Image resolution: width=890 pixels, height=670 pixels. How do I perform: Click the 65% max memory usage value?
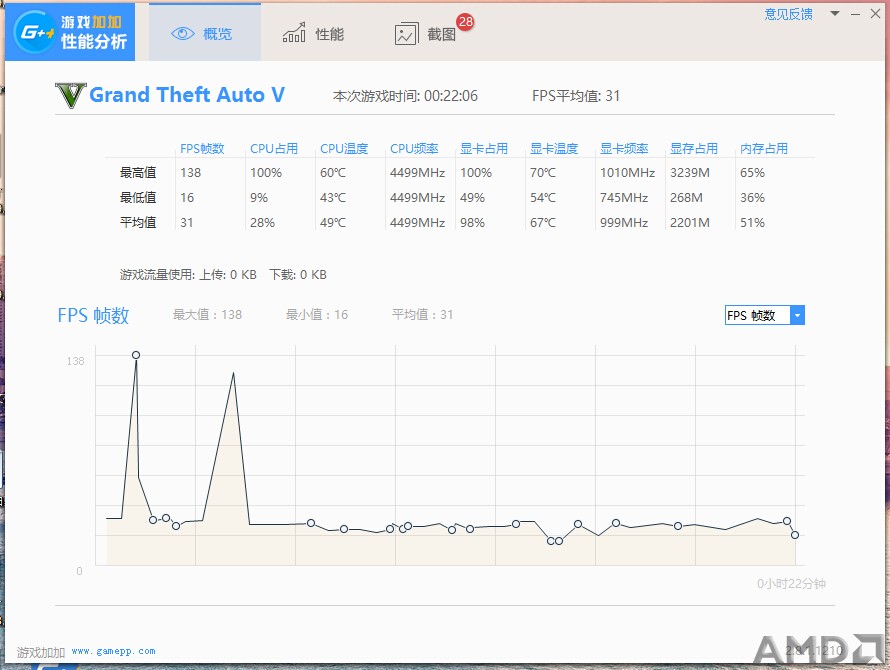click(x=752, y=173)
